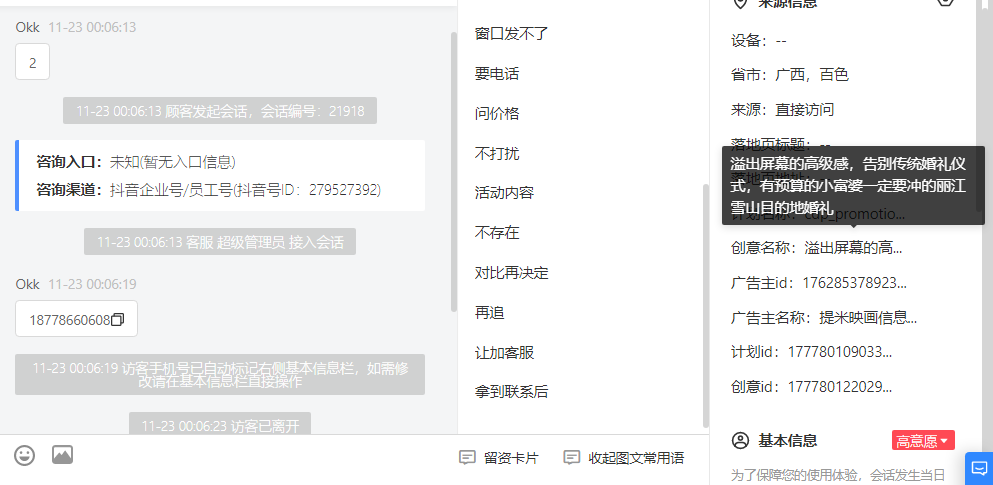Pick the 对比再决定 quick reply
Viewport: 993px width, 485px height.
pos(511,273)
